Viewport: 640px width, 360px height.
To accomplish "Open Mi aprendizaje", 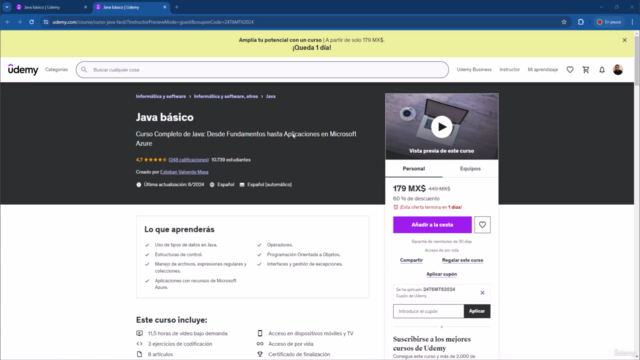I will pos(542,70).
